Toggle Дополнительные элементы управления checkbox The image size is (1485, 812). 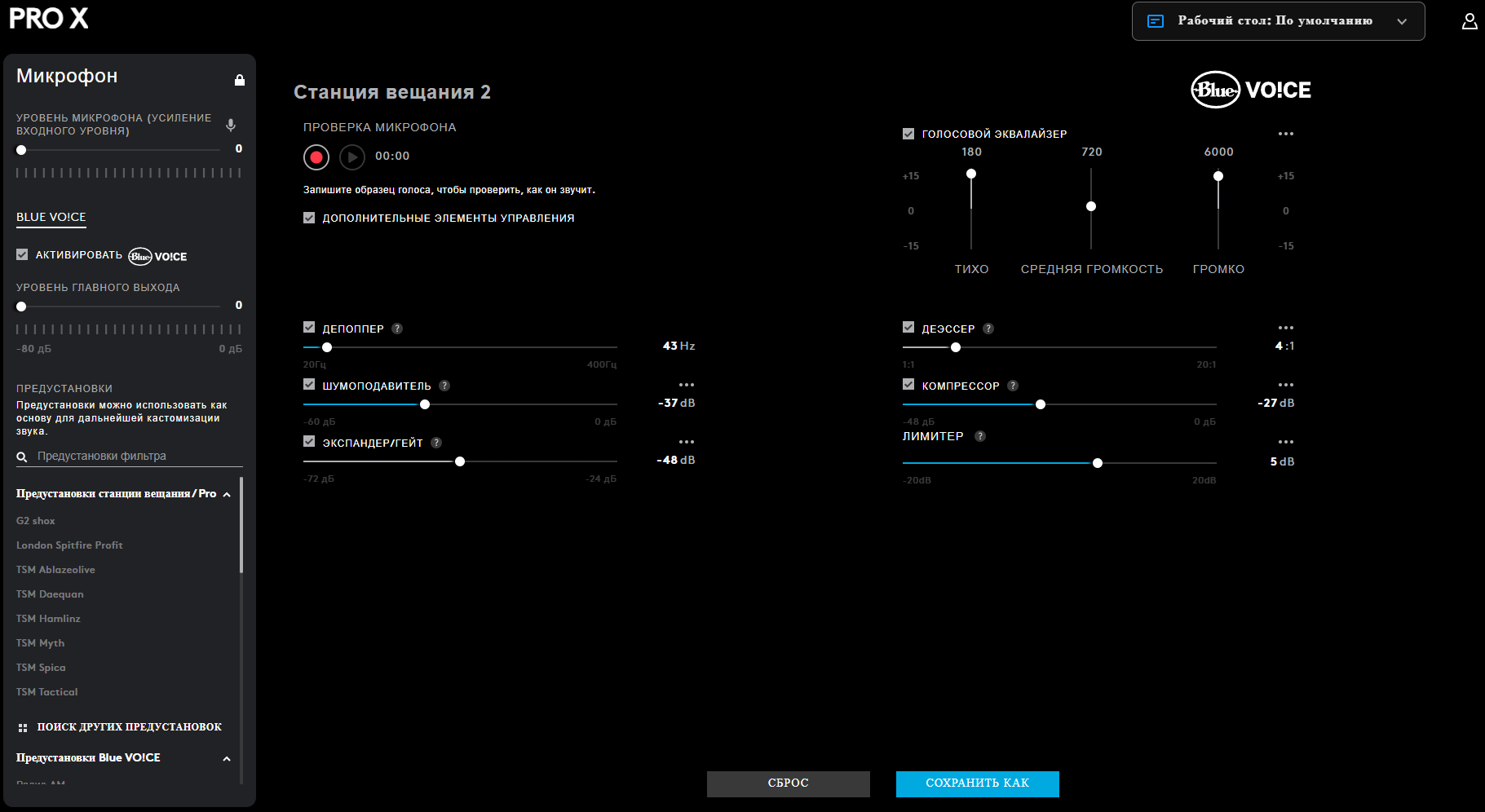tap(309, 218)
